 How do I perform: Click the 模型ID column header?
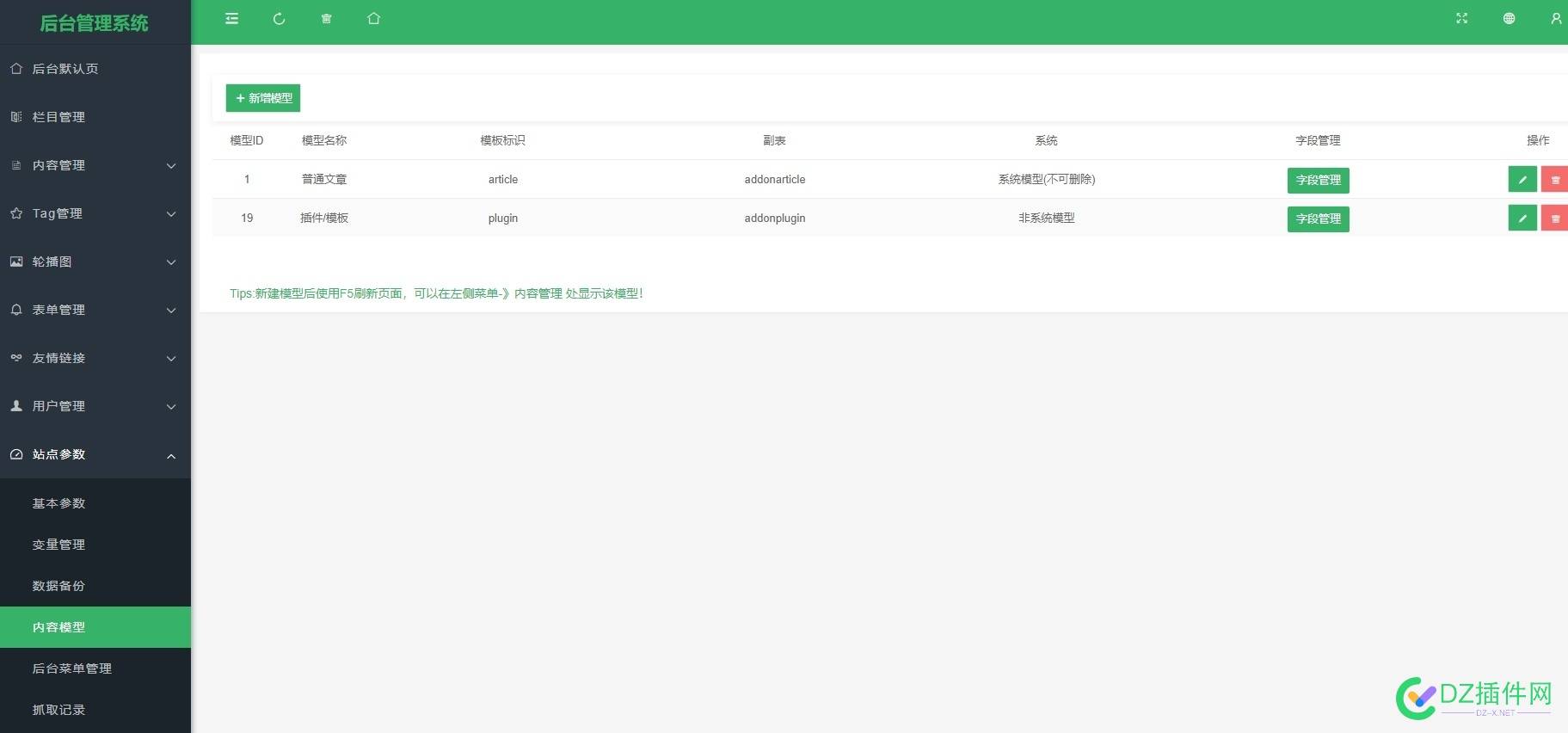coord(247,140)
